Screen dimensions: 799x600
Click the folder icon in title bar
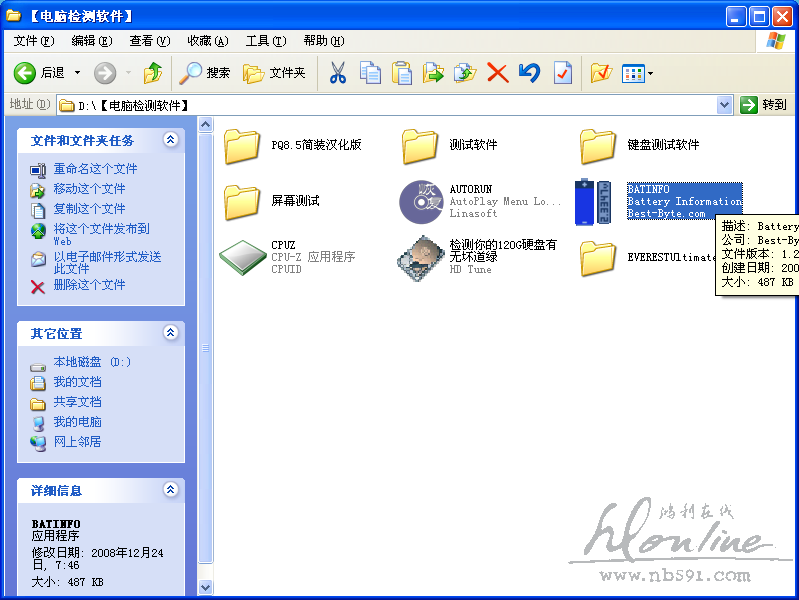(x=14, y=16)
